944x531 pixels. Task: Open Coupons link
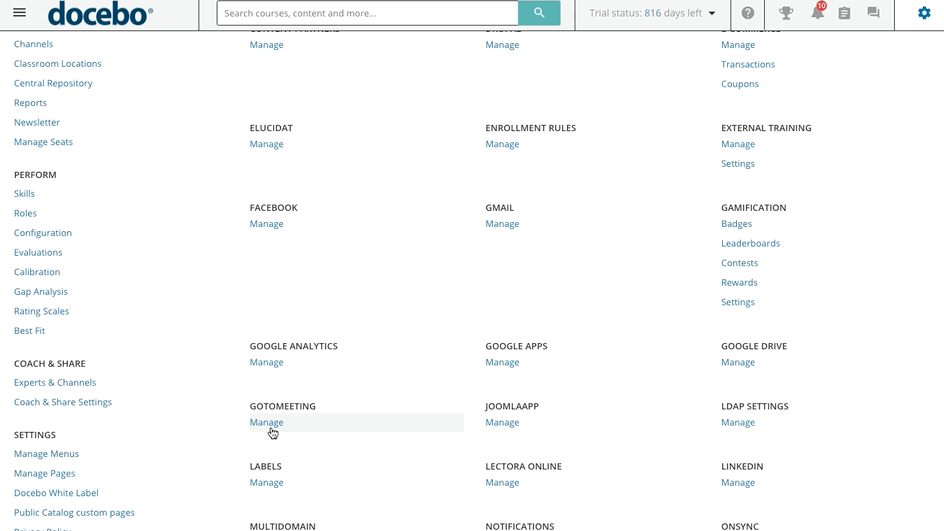coord(739,84)
